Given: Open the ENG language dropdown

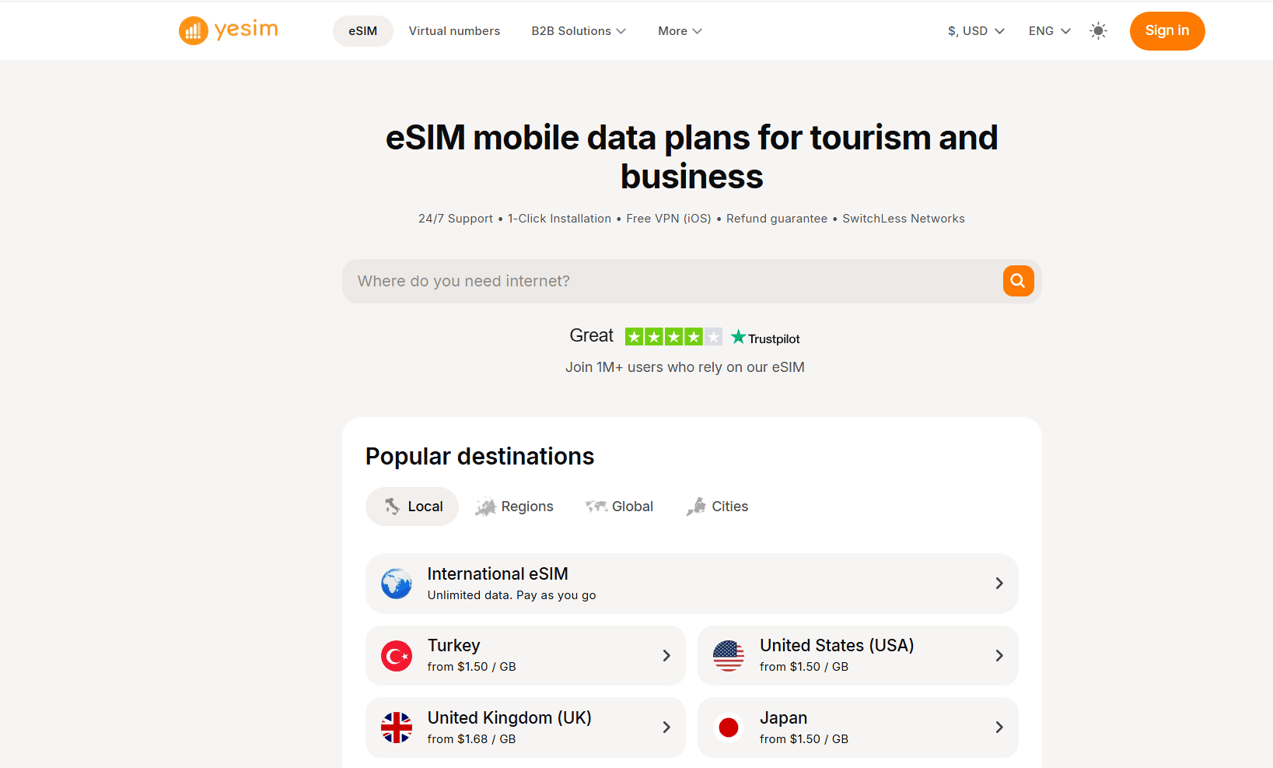Looking at the screenshot, I should [x=1049, y=31].
